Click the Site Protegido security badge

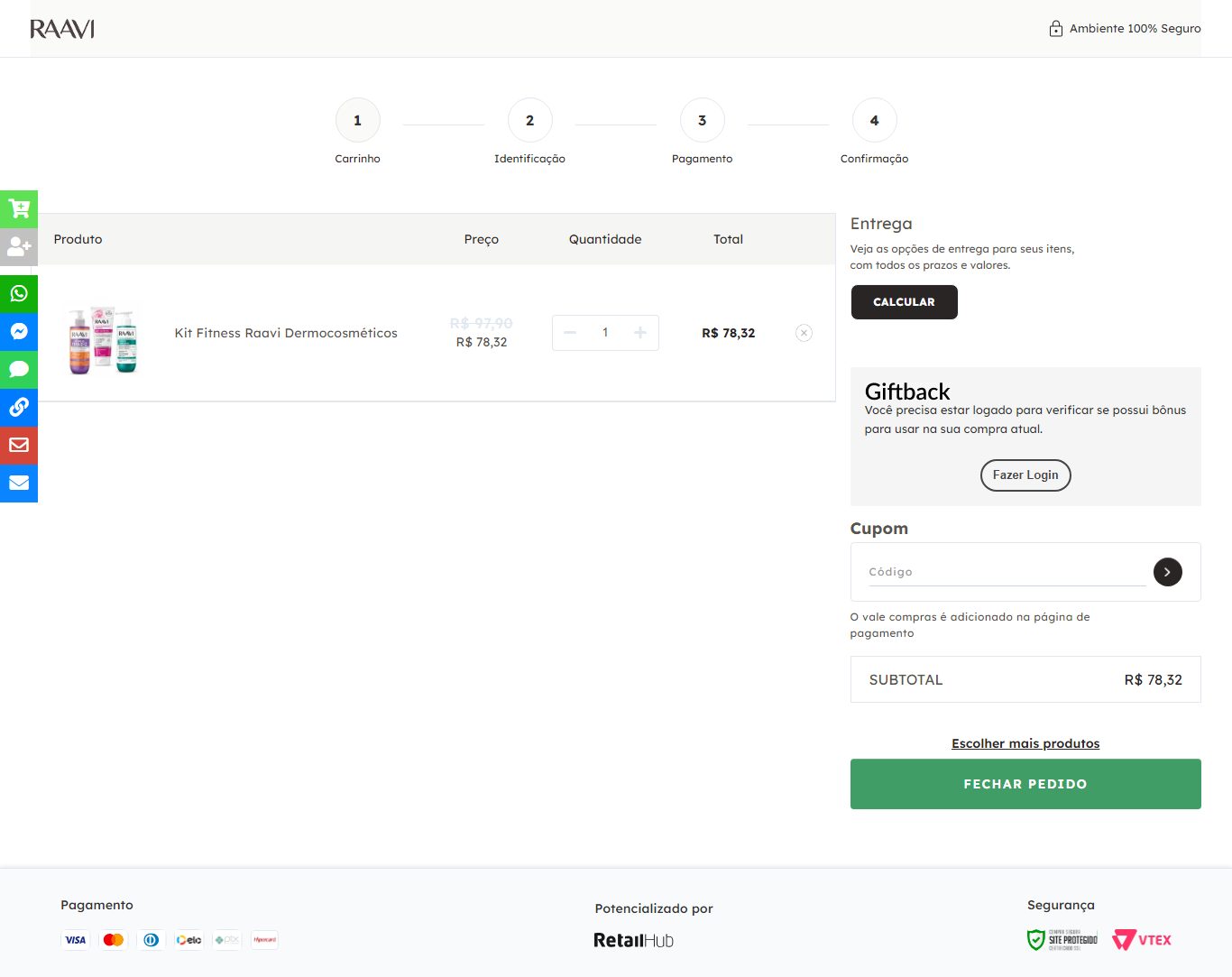pos(1062,940)
